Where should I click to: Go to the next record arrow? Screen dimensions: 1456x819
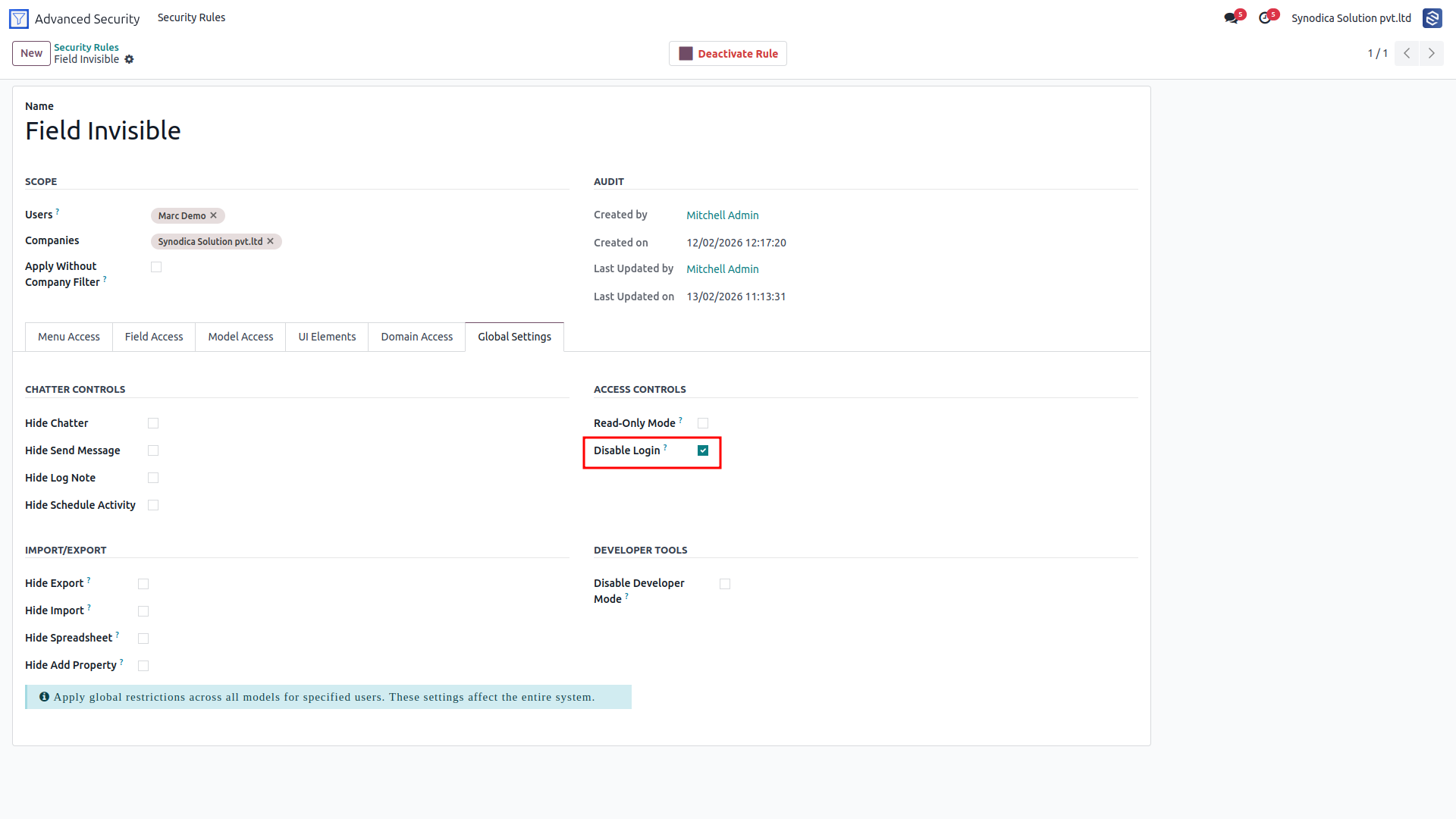1432,53
